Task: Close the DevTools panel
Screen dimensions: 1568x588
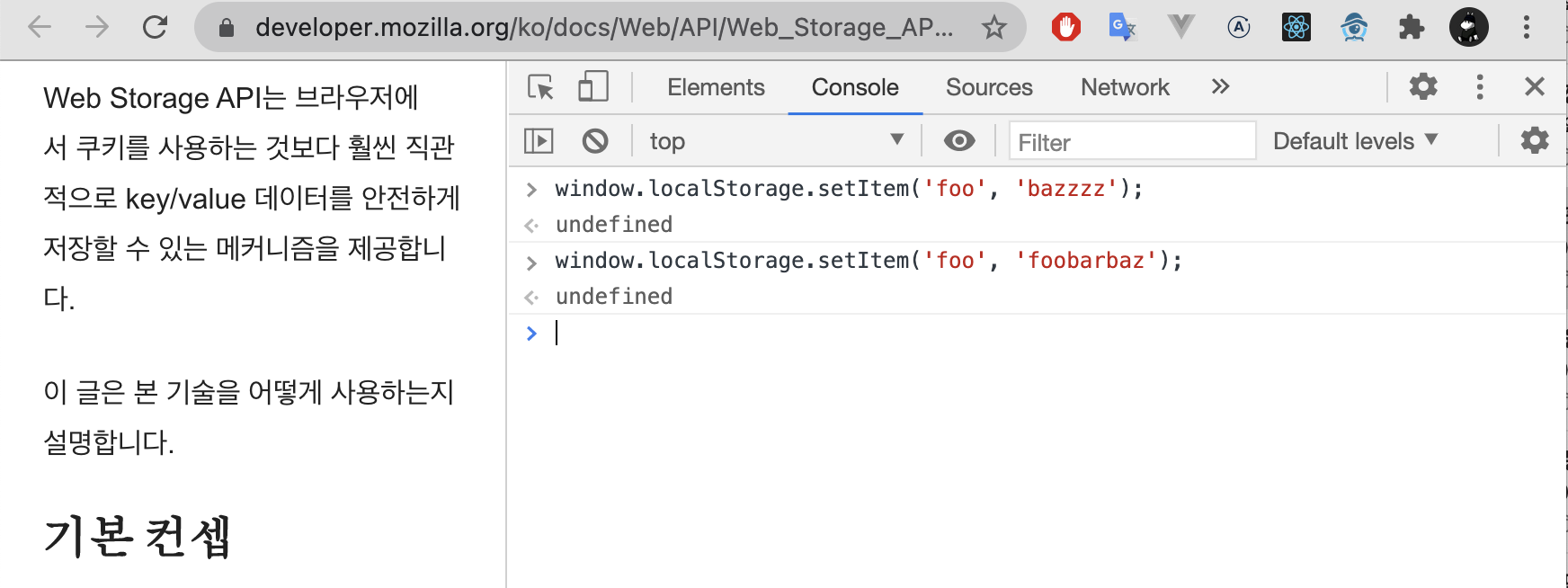Action: [1535, 86]
